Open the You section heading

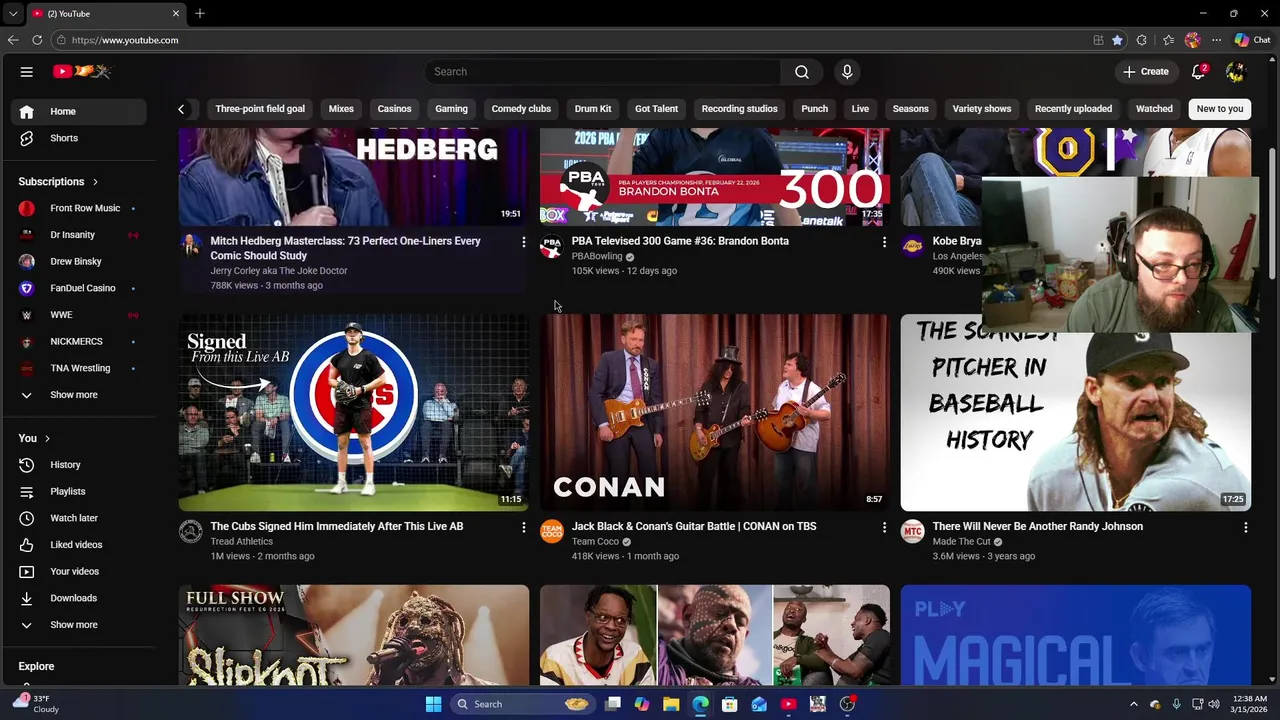34,438
